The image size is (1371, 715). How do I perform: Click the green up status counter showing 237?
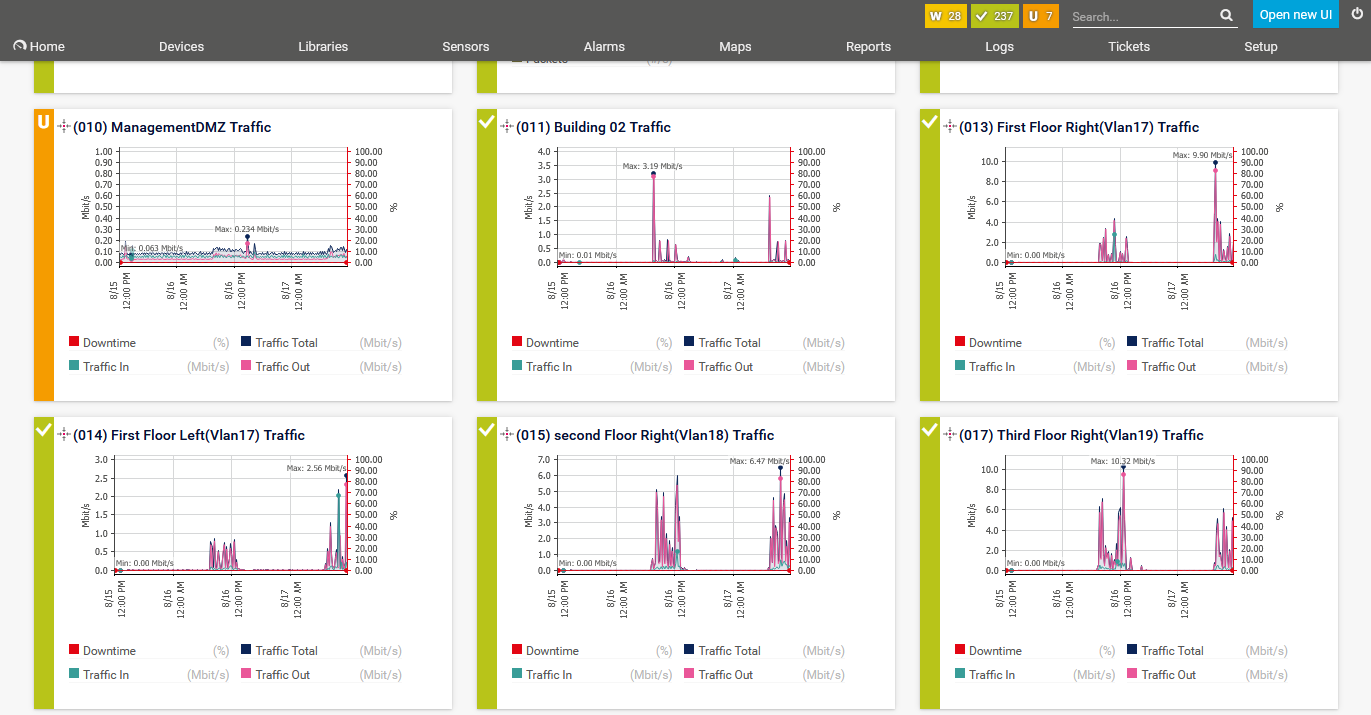pyautogui.click(x=994, y=16)
